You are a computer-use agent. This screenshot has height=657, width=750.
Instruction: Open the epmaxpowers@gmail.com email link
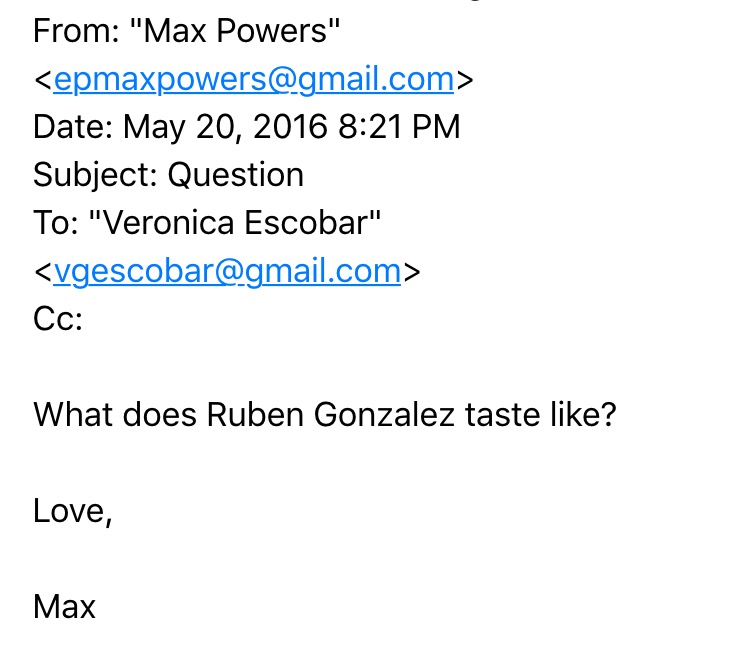pos(254,80)
